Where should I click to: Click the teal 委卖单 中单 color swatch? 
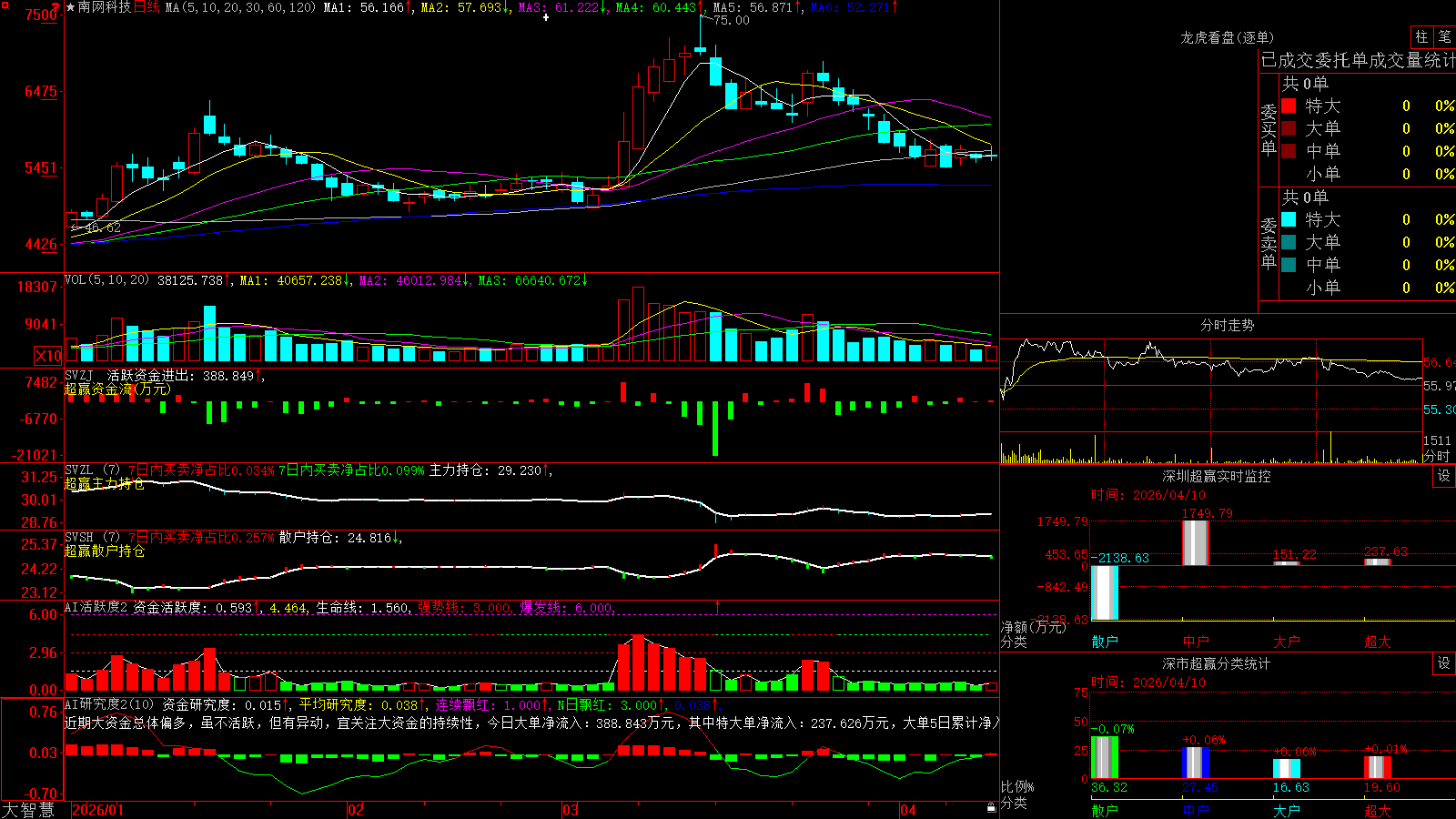(1289, 265)
